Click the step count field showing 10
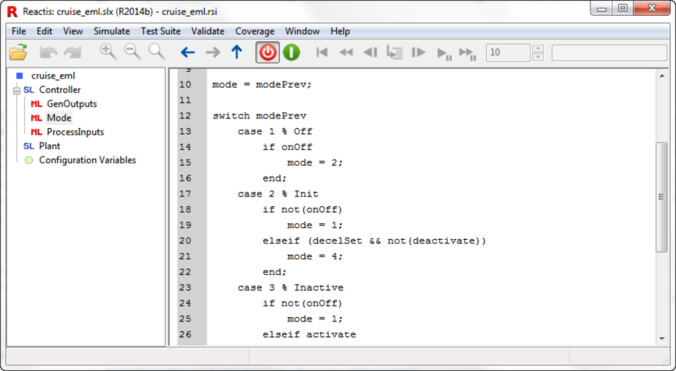This screenshot has width=676, height=371. (508, 53)
